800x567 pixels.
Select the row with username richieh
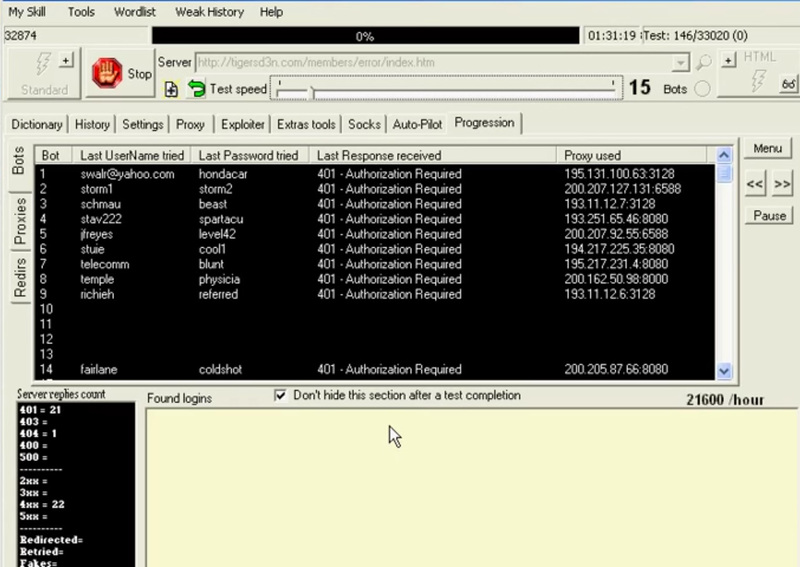point(374,294)
